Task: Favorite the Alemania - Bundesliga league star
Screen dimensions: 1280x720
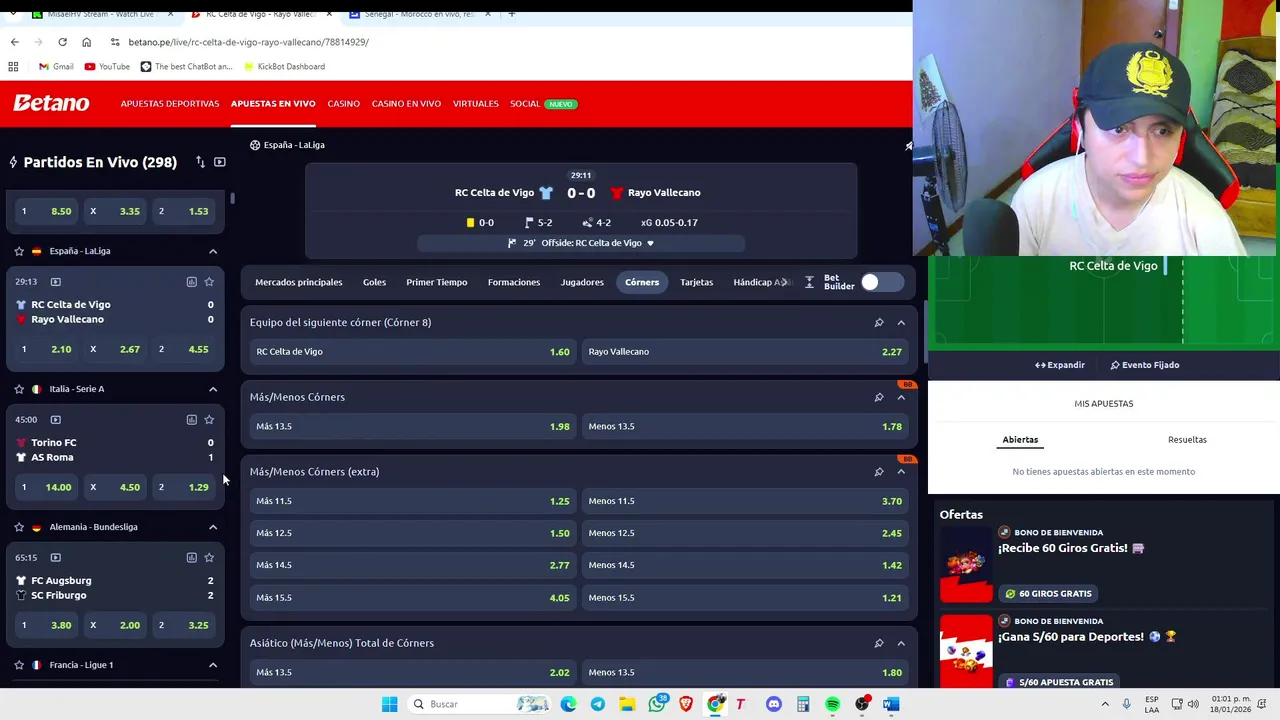Action: 19,527
